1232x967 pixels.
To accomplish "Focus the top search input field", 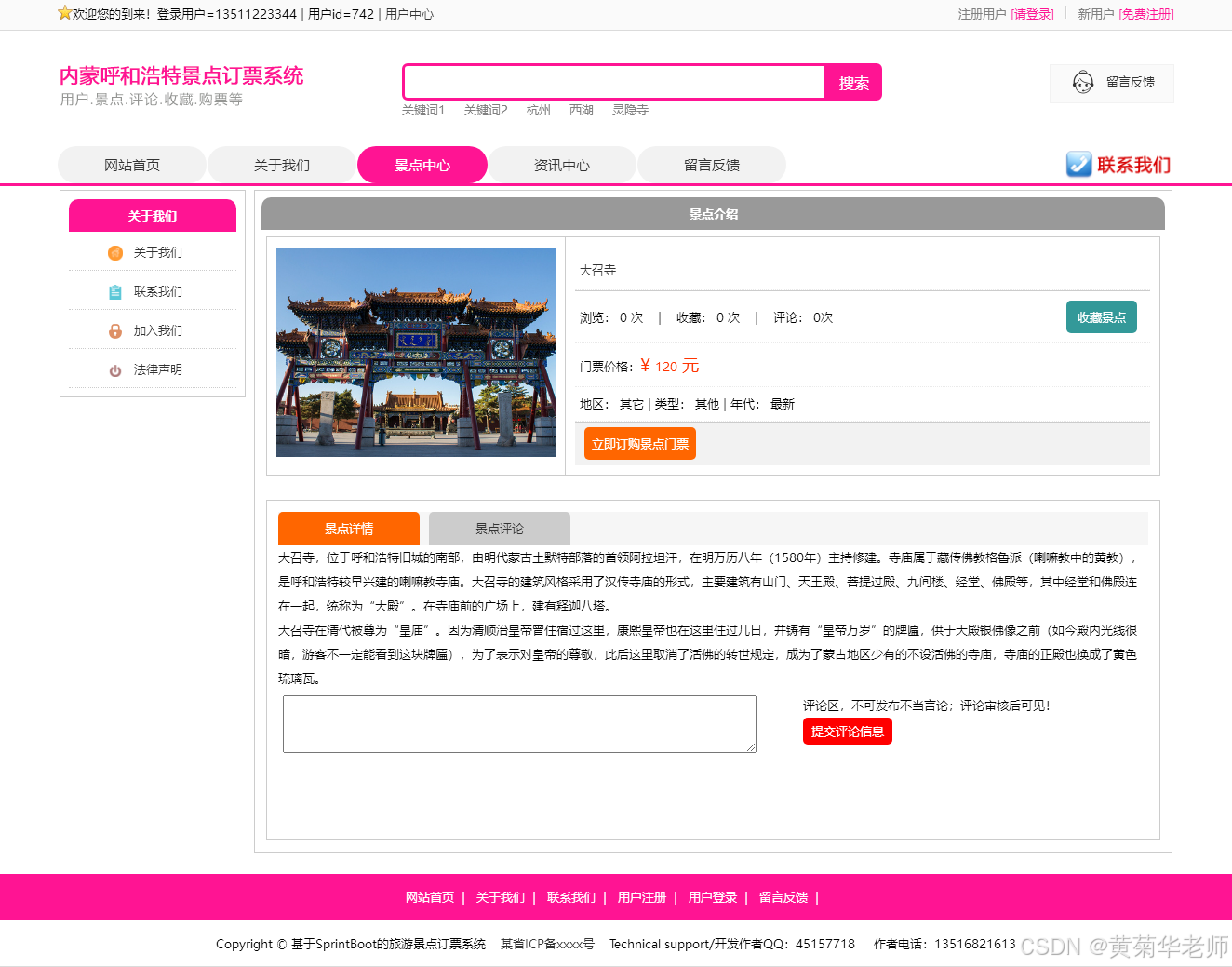I will [x=614, y=82].
